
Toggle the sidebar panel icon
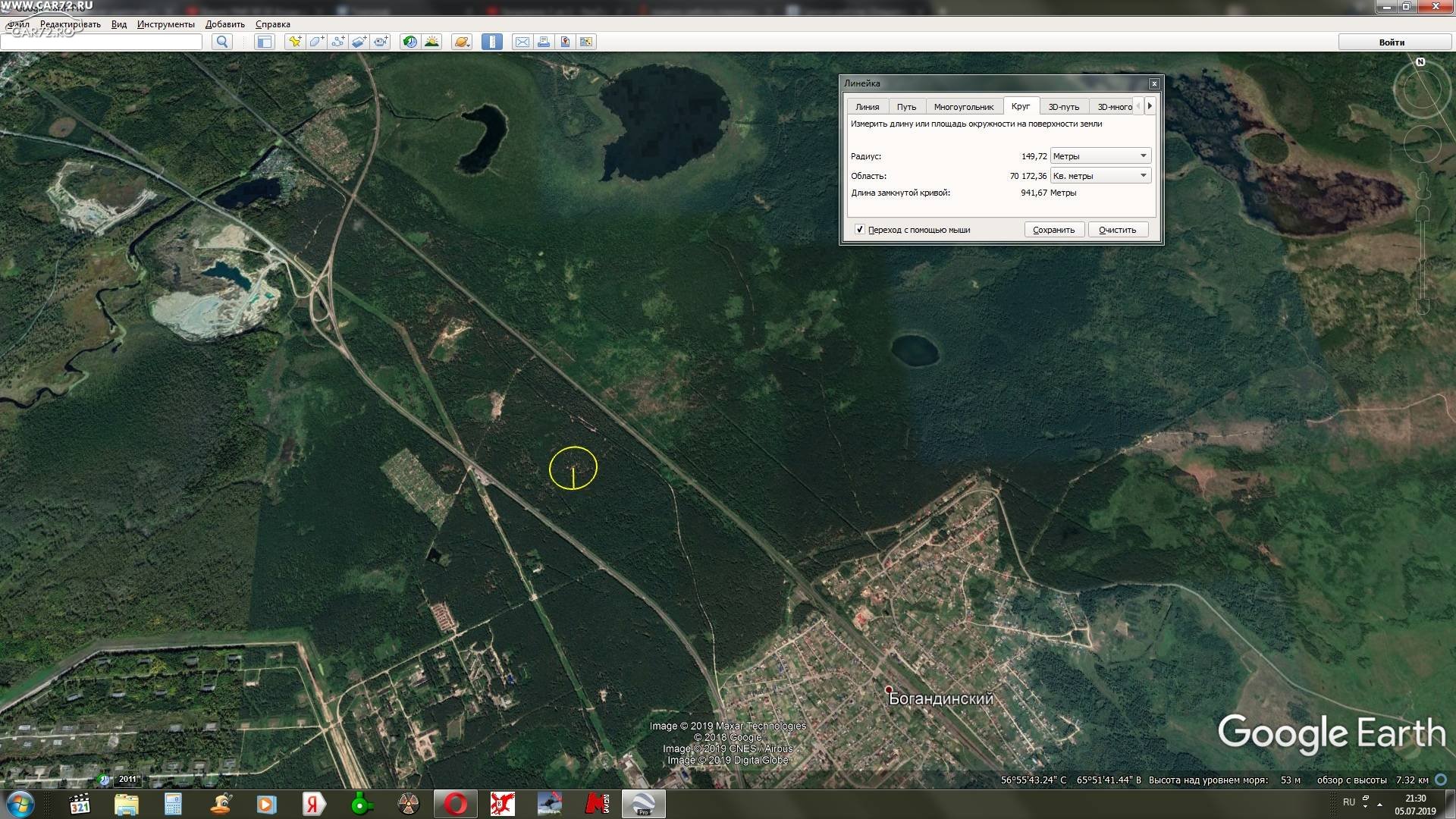pyautogui.click(x=264, y=42)
